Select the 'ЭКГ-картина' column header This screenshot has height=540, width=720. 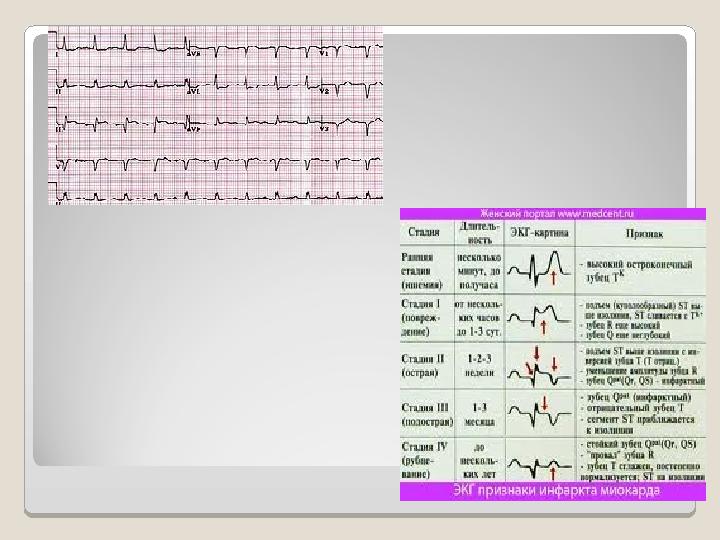[x=540, y=232]
